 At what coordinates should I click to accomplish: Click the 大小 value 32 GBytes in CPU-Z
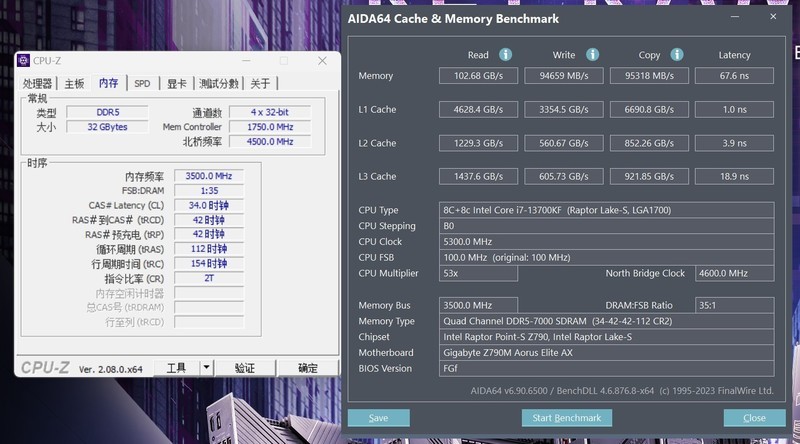(x=108, y=127)
